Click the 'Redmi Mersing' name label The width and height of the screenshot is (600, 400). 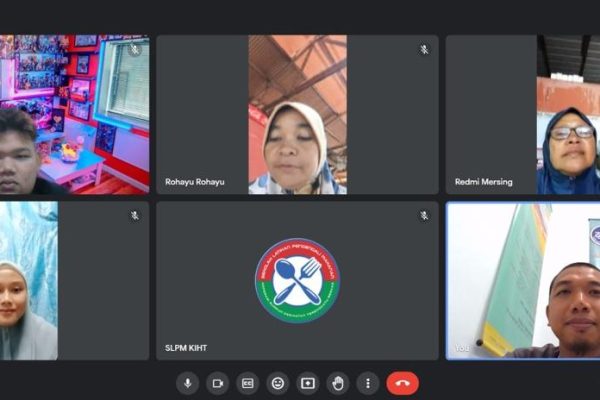pyautogui.click(x=483, y=182)
